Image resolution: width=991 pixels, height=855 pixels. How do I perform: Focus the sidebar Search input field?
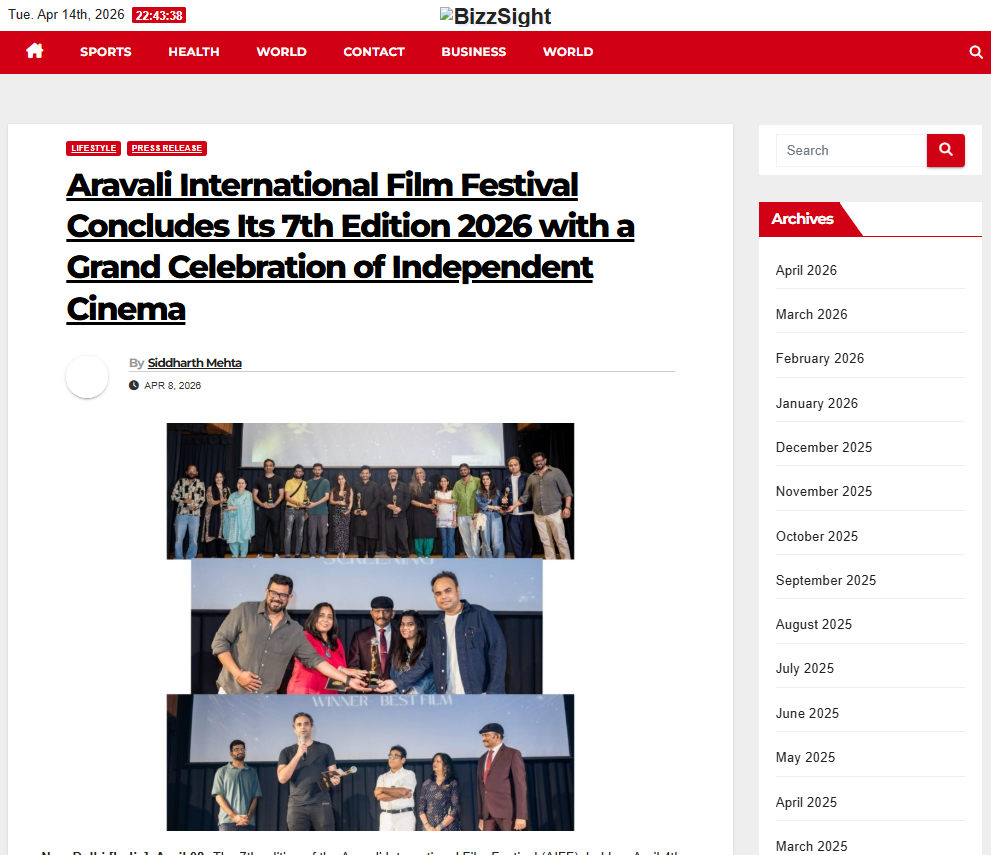(x=851, y=150)
